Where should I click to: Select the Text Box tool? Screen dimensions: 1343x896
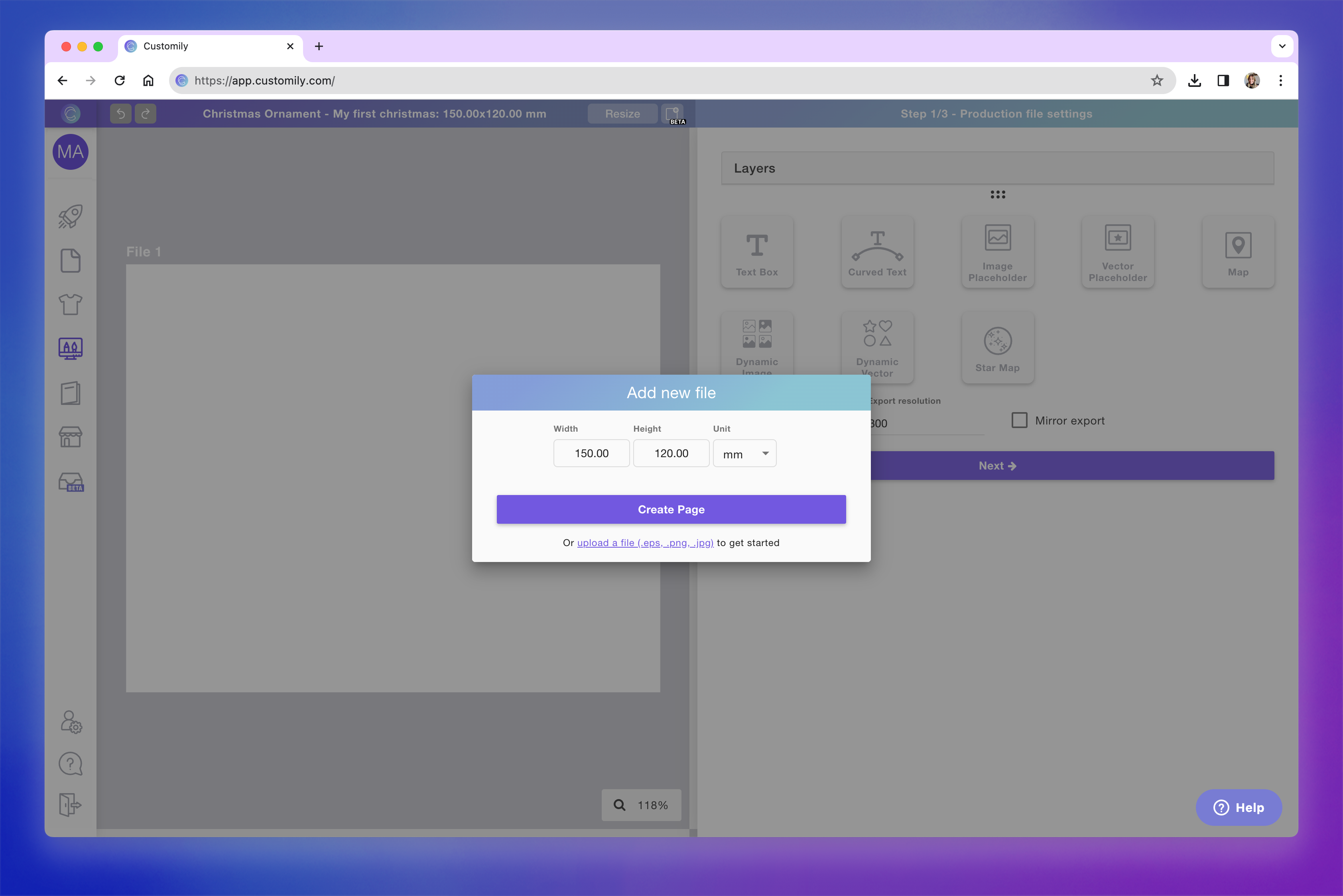pos(757,252)
